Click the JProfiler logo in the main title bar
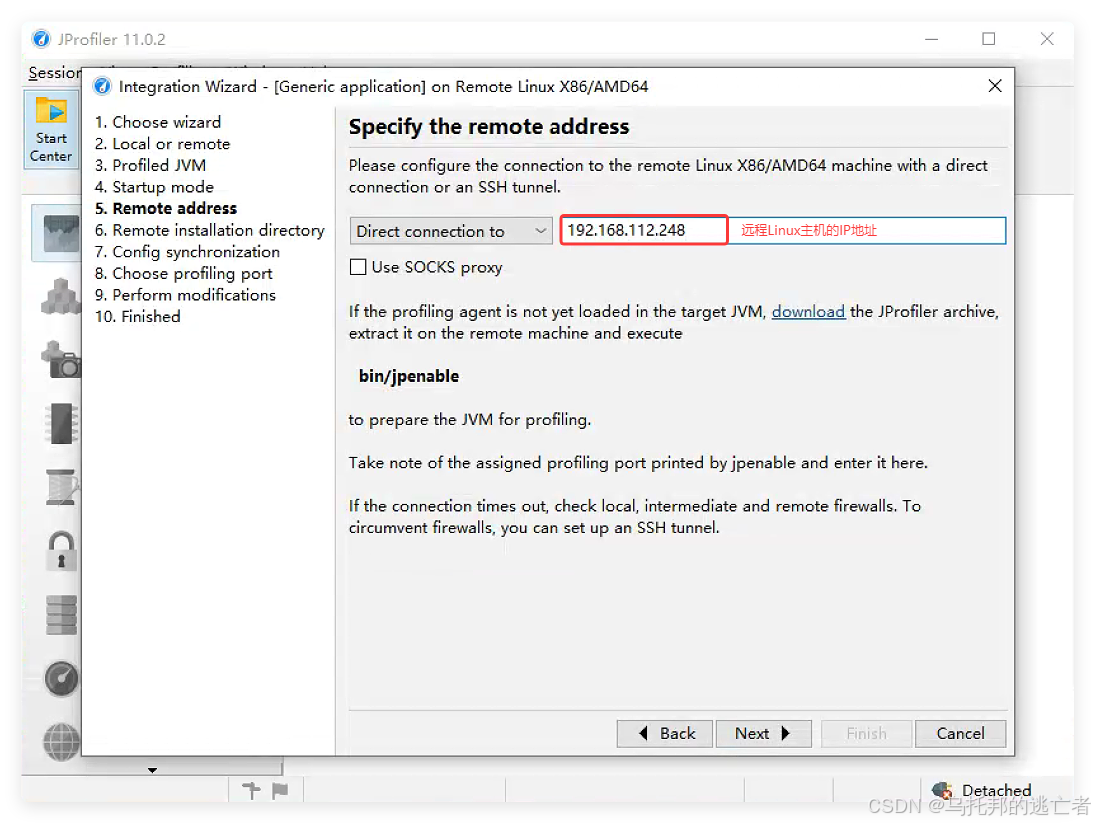Image resolution: width=1095 pixels, height=823 pixels. (41, 39)
